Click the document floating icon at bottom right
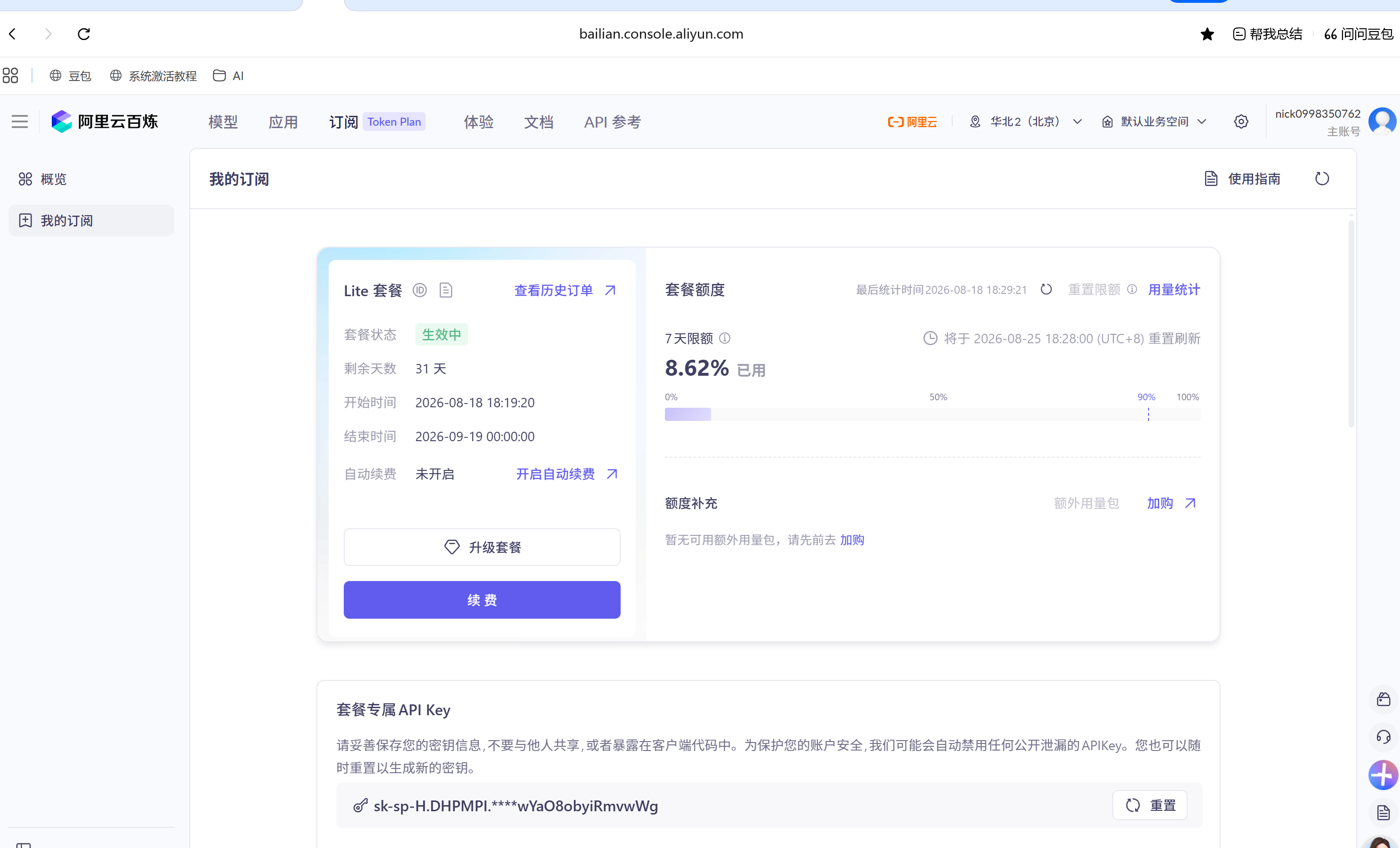 click(x=1384, y=813)
